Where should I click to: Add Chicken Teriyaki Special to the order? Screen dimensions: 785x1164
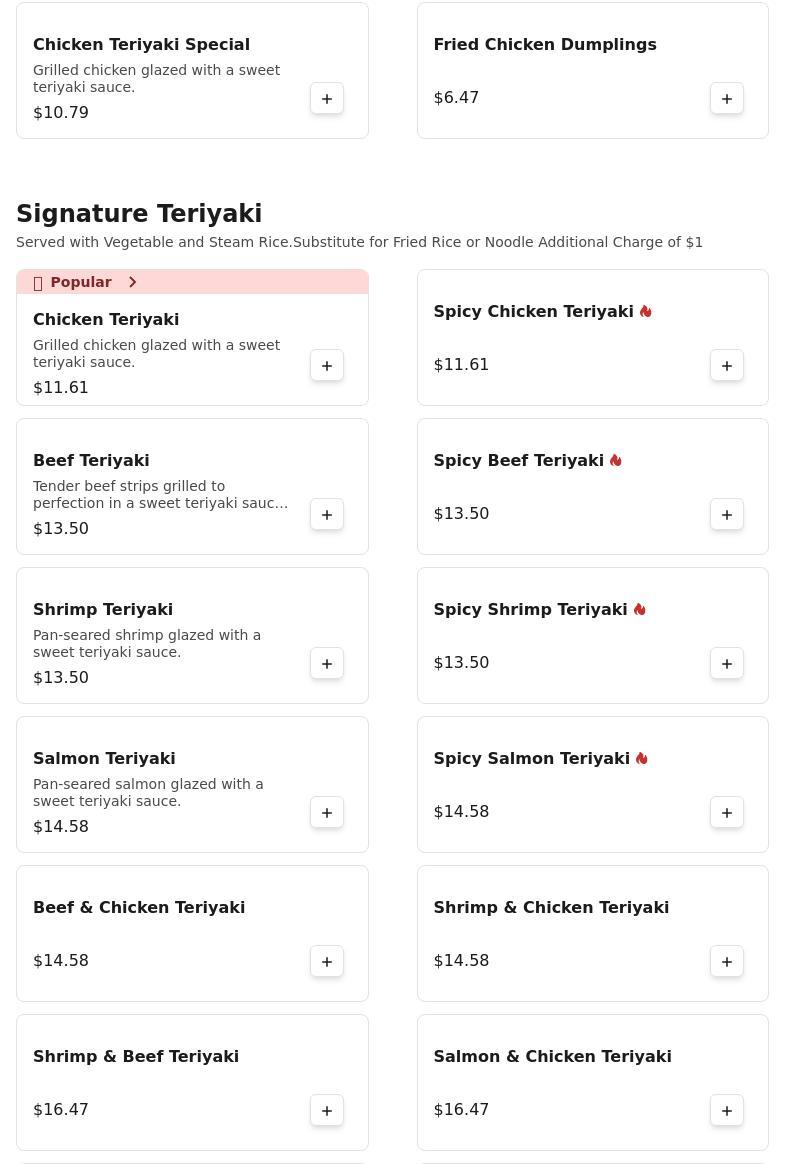click(327, 99)
